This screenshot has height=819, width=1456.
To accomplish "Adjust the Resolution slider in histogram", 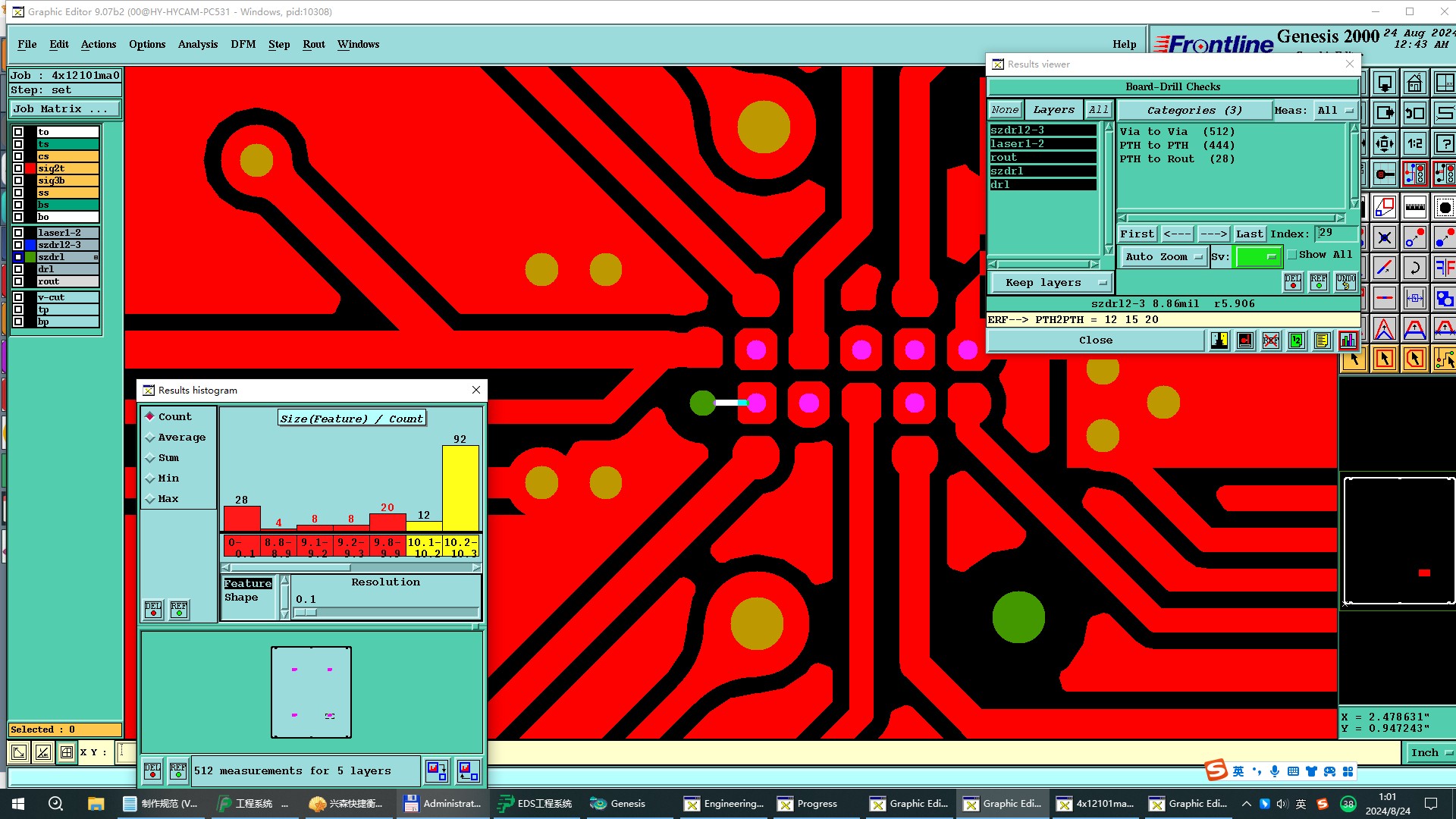I will click(x=306, y=612).
